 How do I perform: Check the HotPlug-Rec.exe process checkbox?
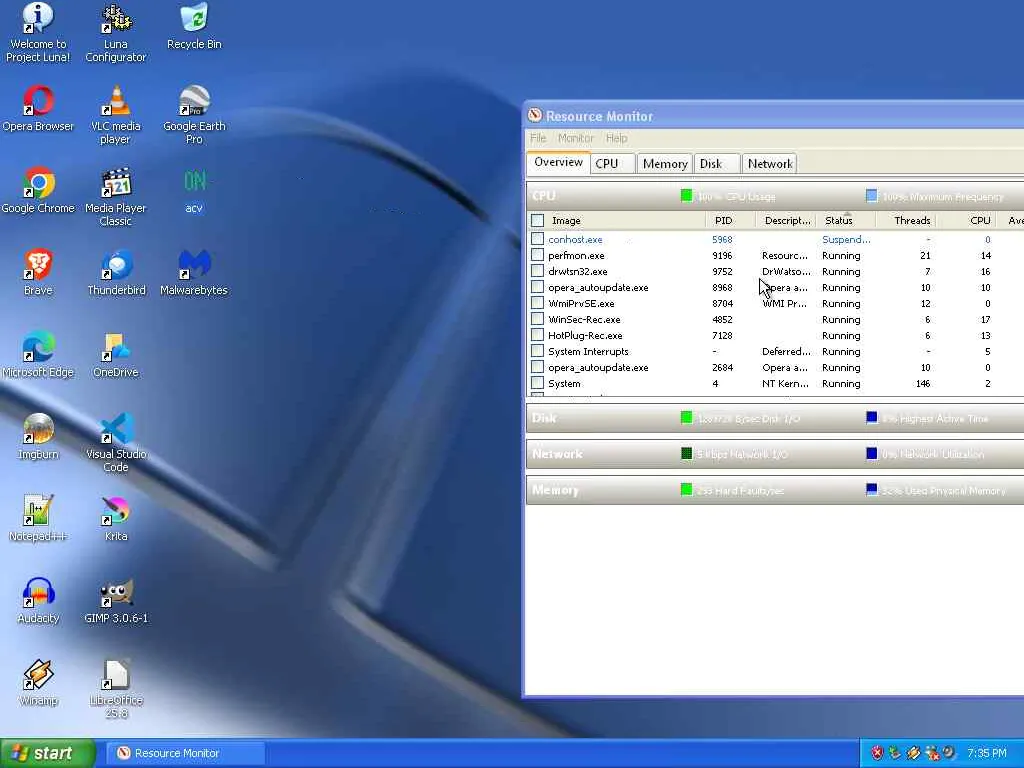click(x=537, y=335)
